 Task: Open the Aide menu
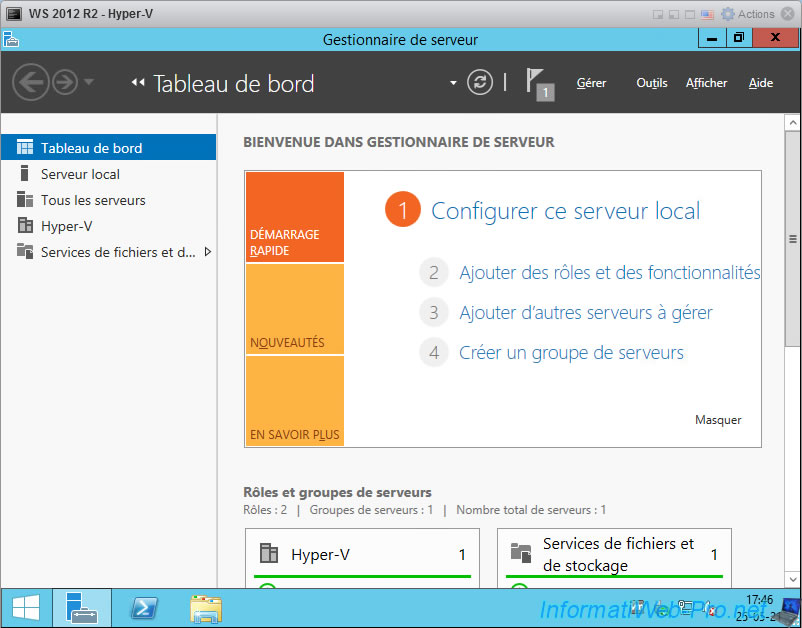(x=761, y=83)
